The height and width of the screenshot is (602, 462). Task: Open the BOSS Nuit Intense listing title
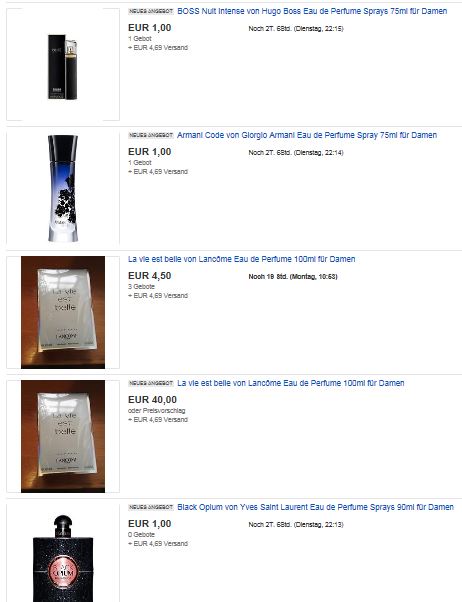point(312,11)
